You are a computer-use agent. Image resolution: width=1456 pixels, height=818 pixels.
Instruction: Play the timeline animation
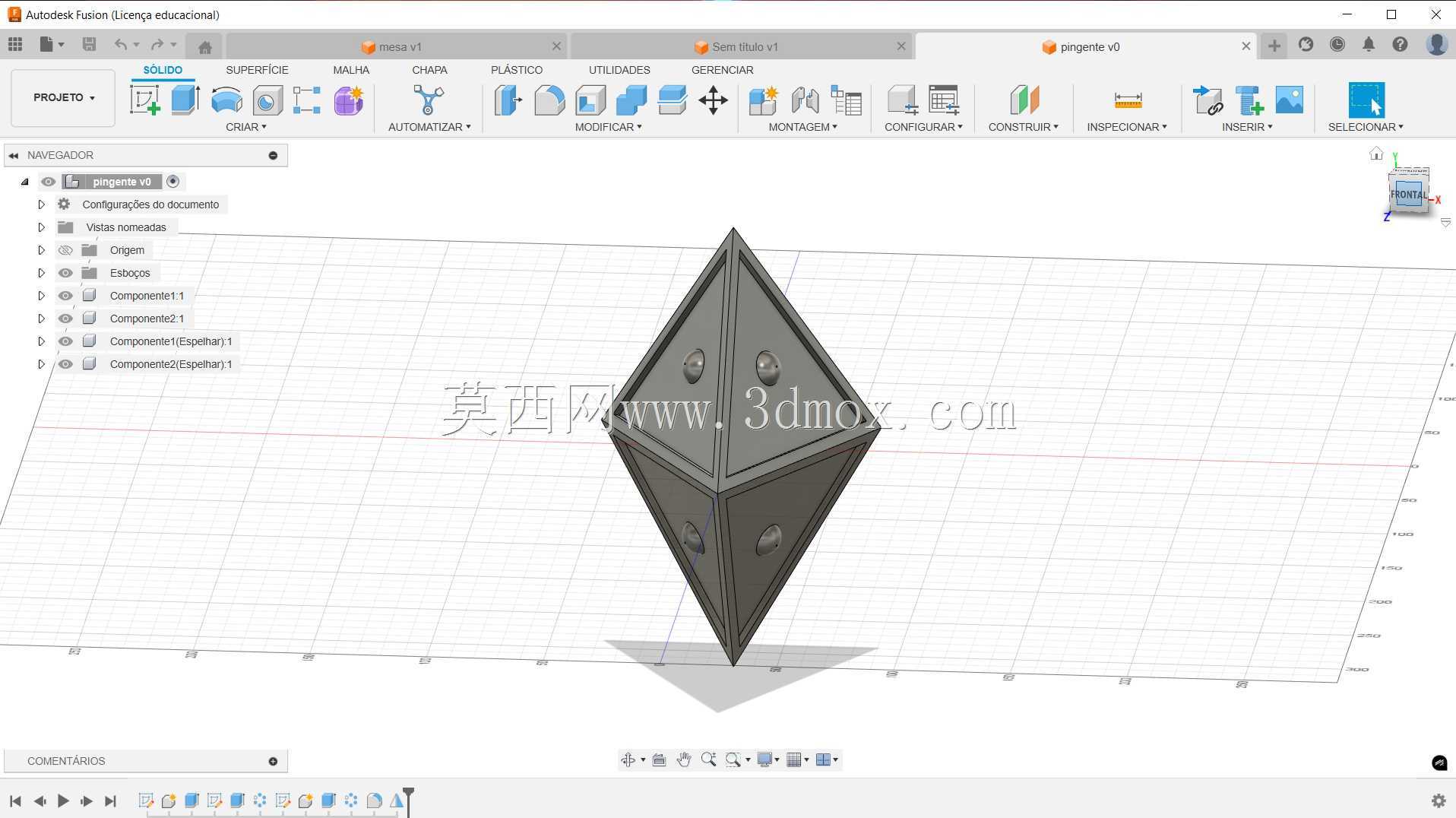[63, 801]
